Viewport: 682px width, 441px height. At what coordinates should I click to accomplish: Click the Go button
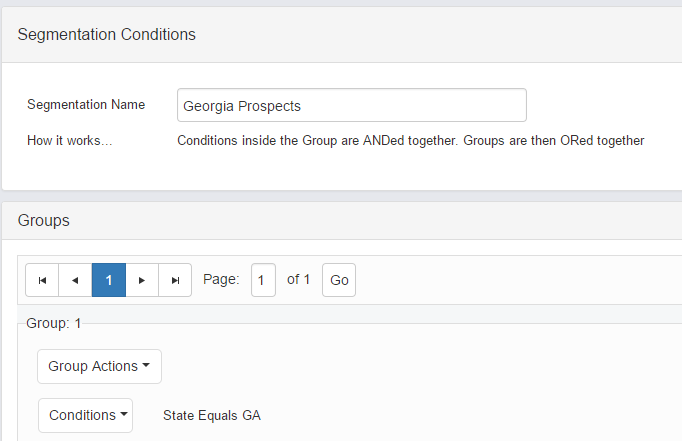point(339,281)
